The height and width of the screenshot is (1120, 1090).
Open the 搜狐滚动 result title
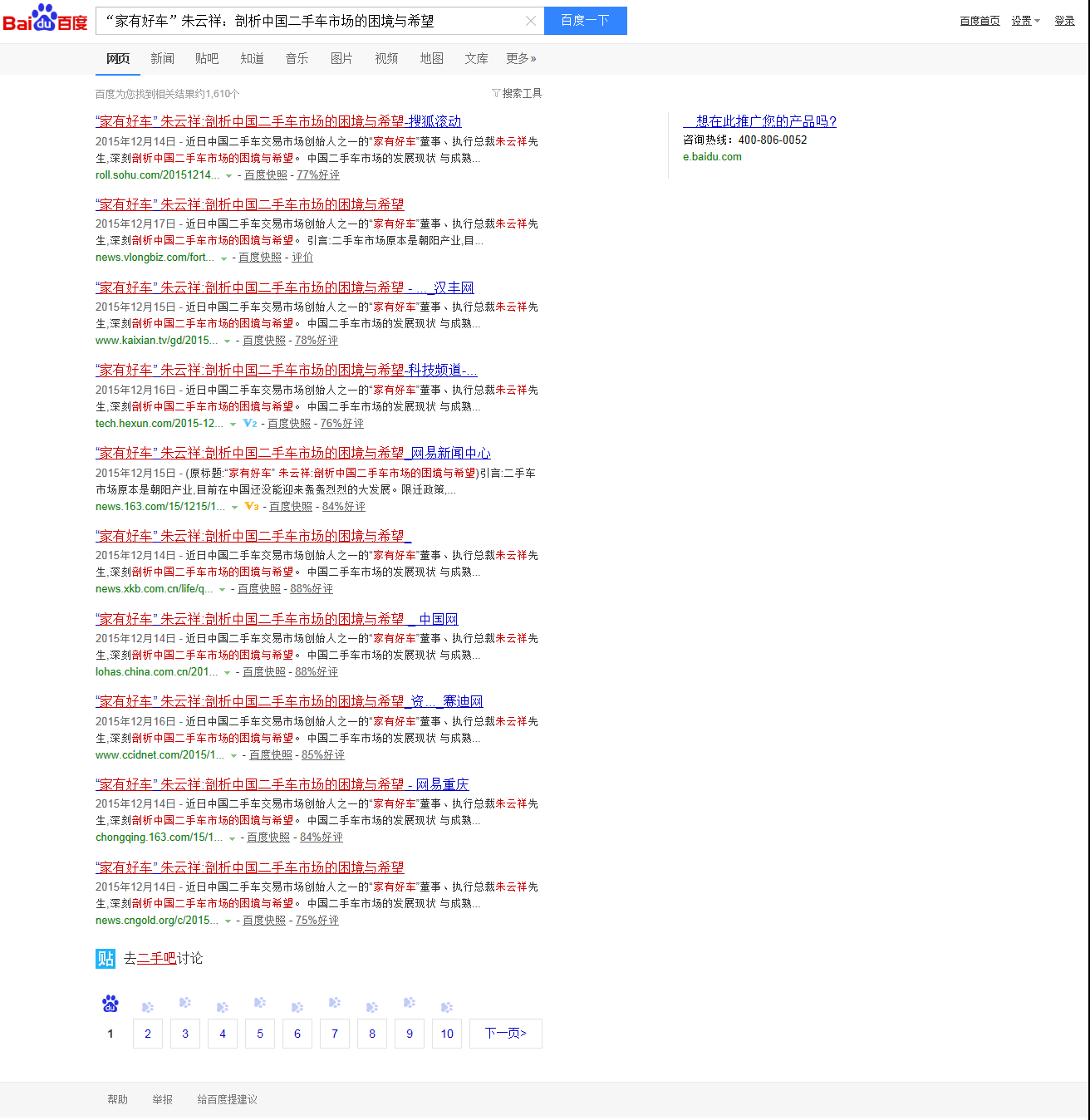(278, 121)
